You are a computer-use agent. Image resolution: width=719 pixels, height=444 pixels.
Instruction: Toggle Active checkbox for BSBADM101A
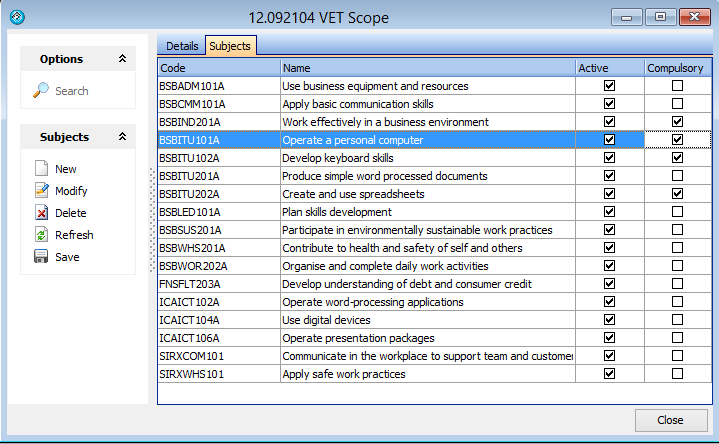609,86
